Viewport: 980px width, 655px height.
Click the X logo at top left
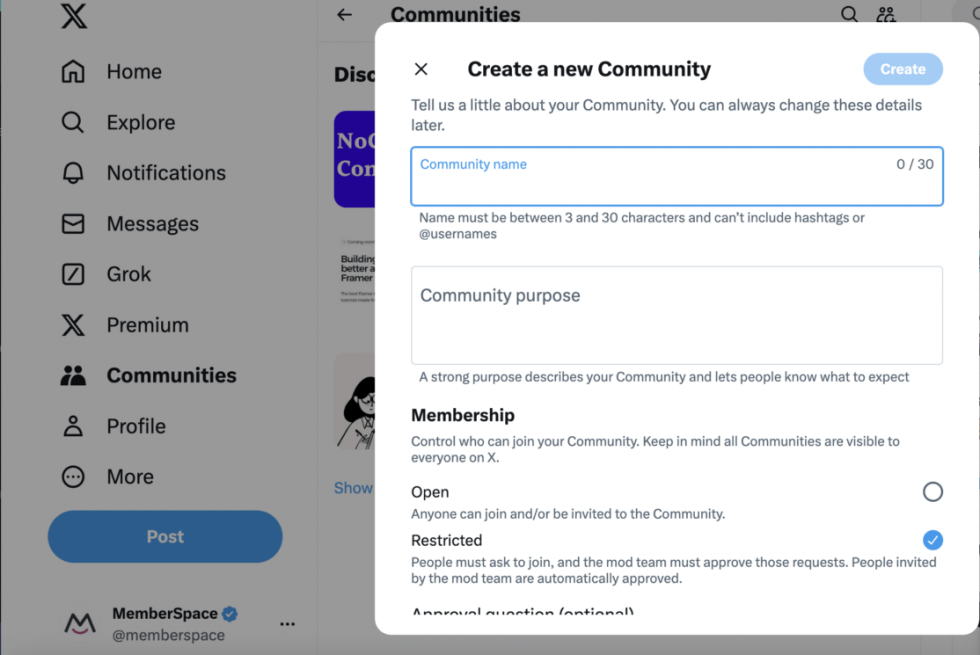pyautogui.click(x=74, y=16)
